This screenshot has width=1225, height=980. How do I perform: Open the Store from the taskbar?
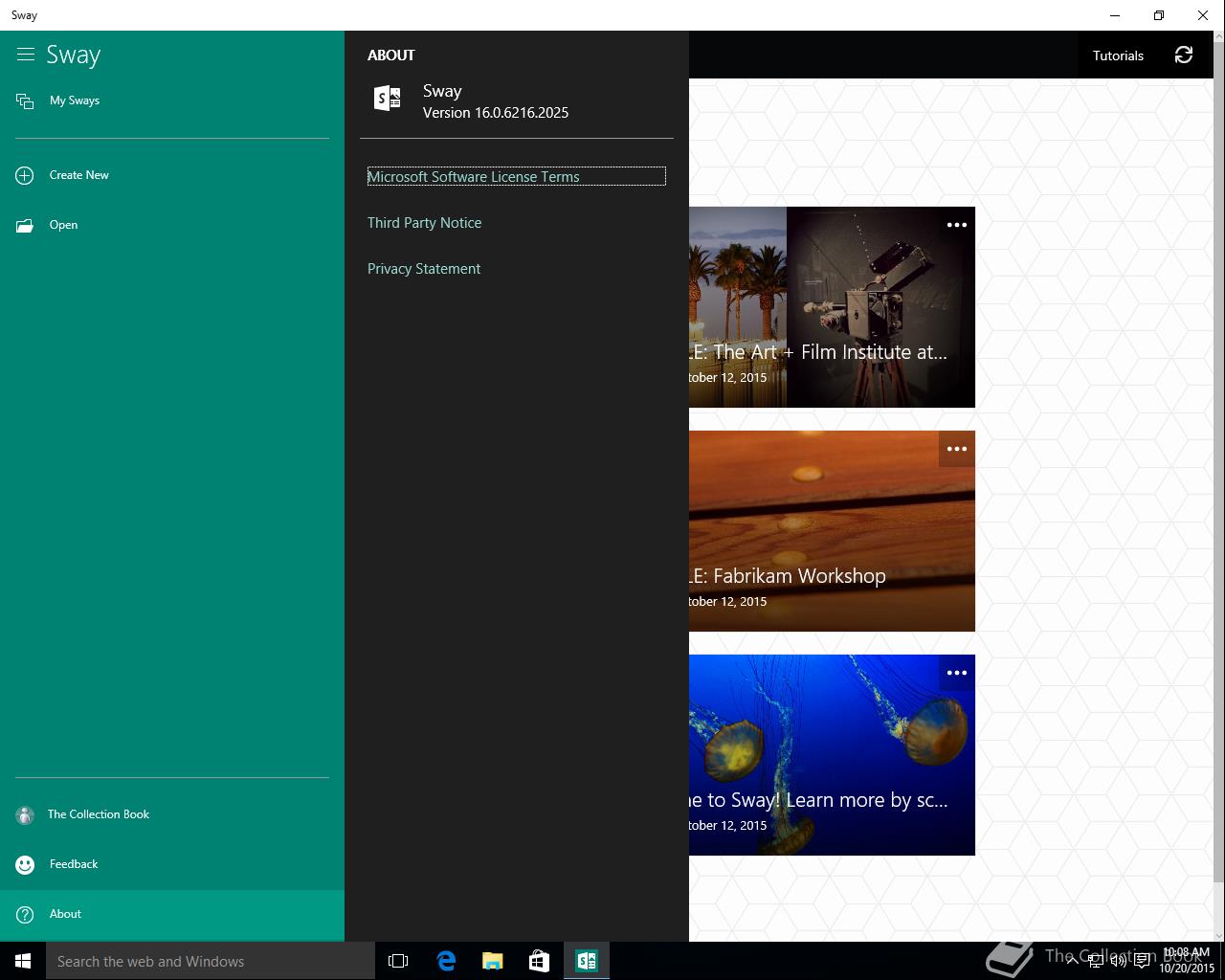(x=540, y=961)
